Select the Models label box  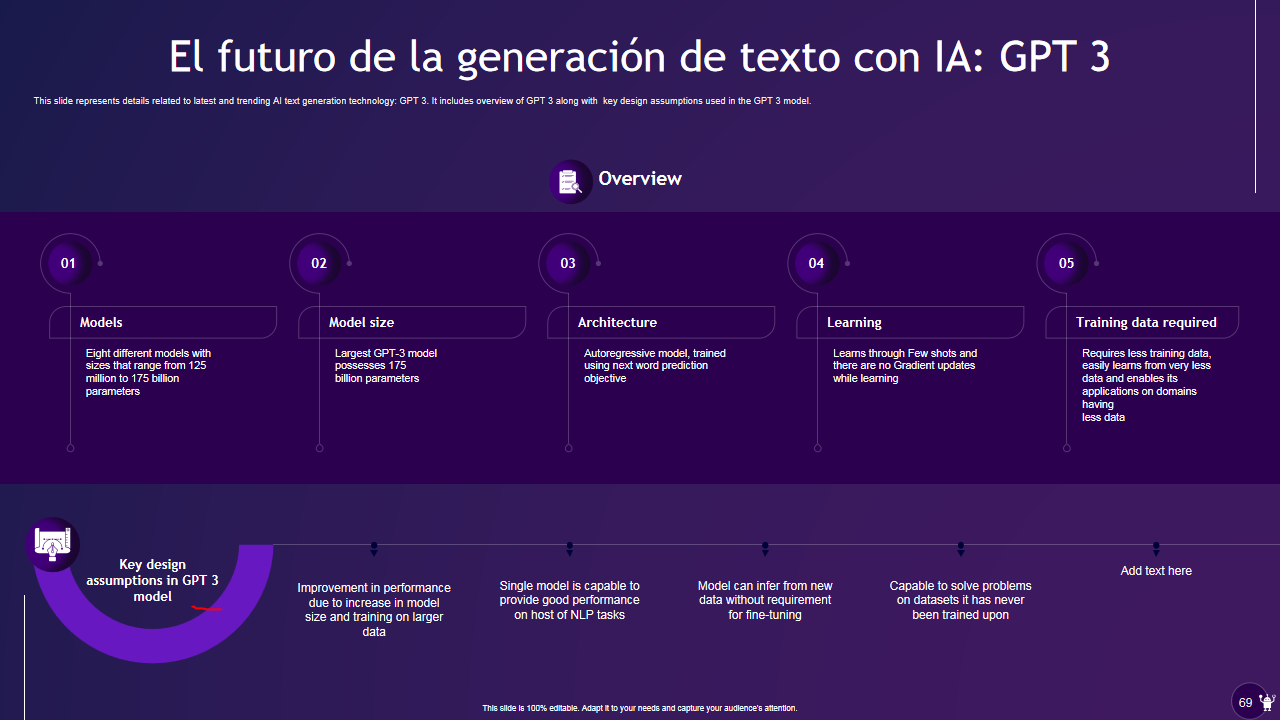tap(163, 322)
